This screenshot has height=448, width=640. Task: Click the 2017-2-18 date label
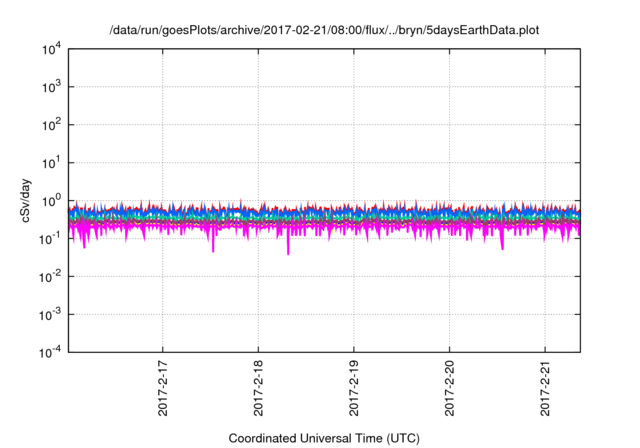point(258,388)
